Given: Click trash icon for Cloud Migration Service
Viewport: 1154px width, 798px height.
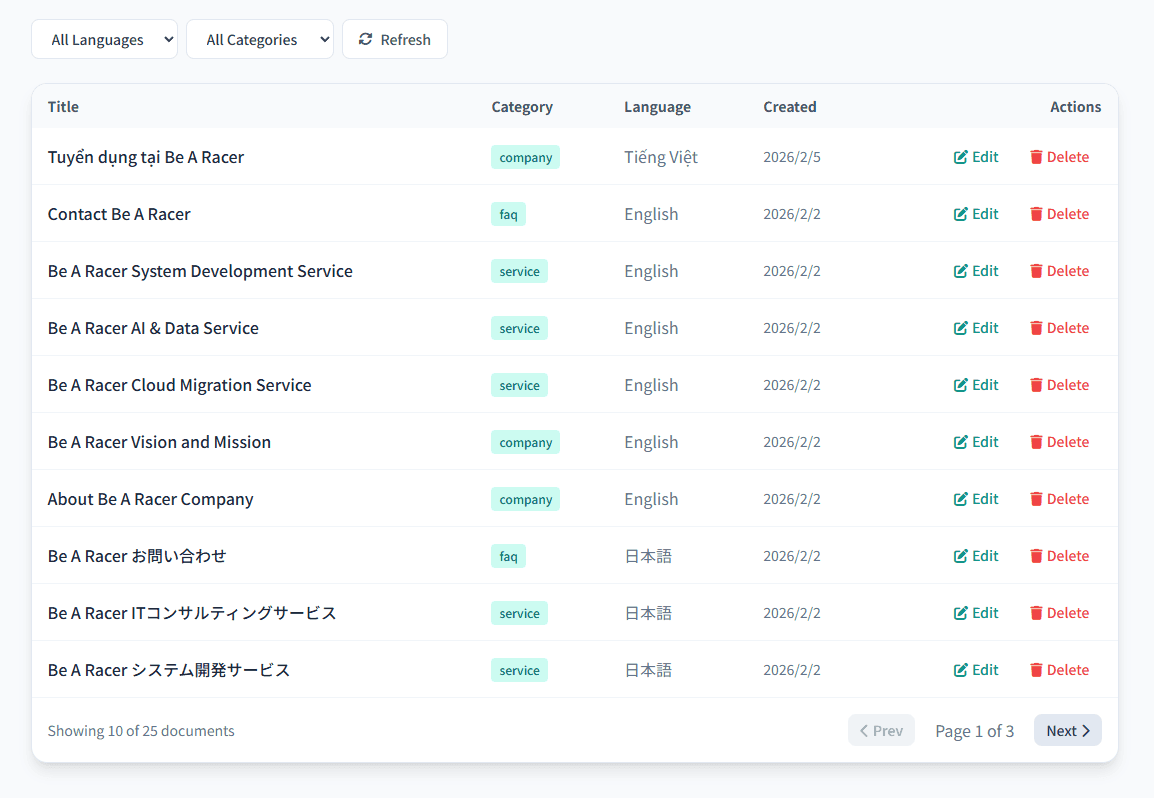Looking at the screenshot, I should (x=1036, y=385).
